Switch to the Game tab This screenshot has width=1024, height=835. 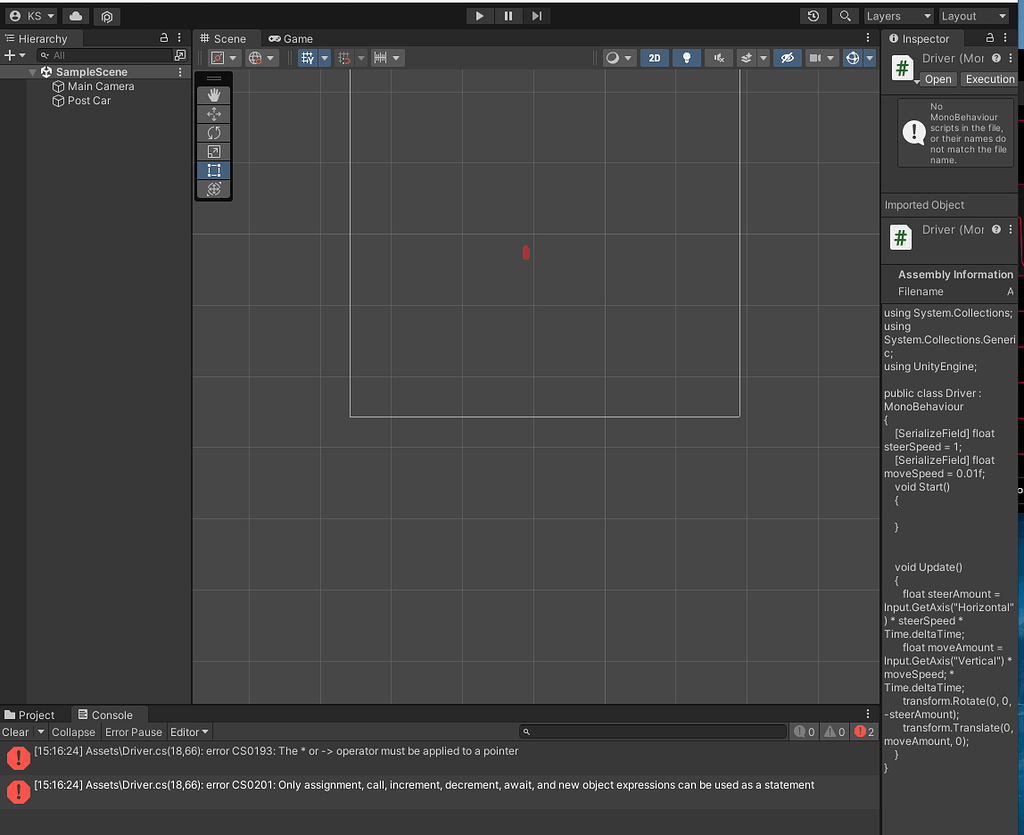291,39
